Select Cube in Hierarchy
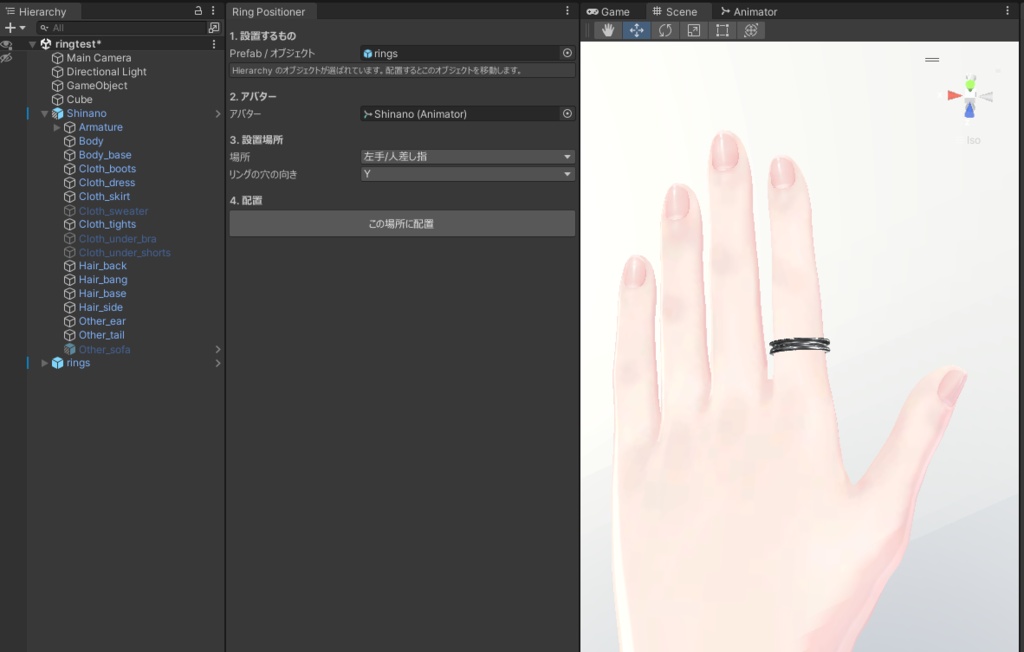This screenshot has height=652, width=1024. pyautogui.click(x=79, y=99)
